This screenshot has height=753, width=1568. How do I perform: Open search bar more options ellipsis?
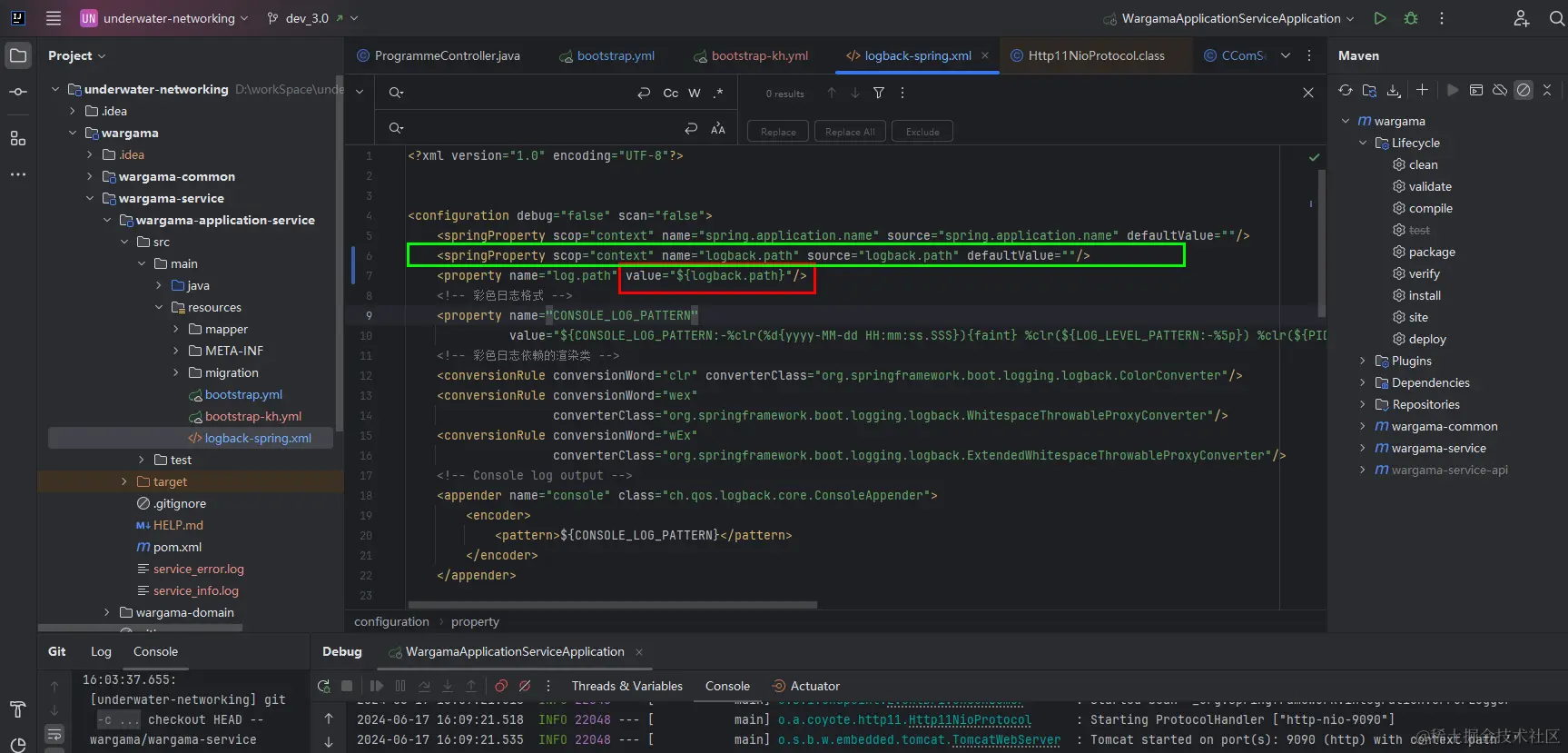point(902,93)
